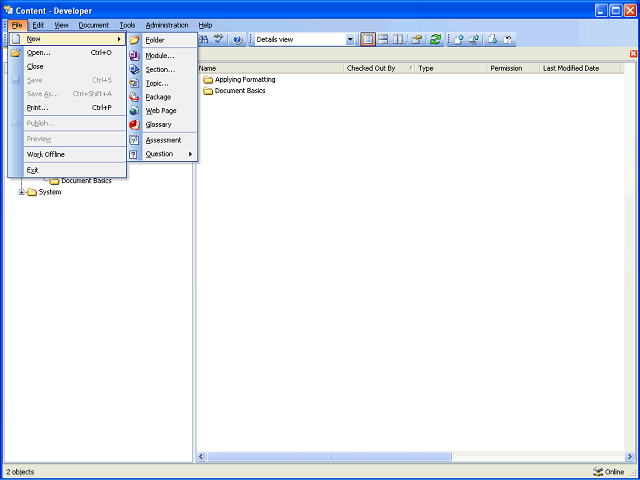Sort by the Permission column header
Image resolution: width=640 pixels, height=480 pixels.
point(513,69)
